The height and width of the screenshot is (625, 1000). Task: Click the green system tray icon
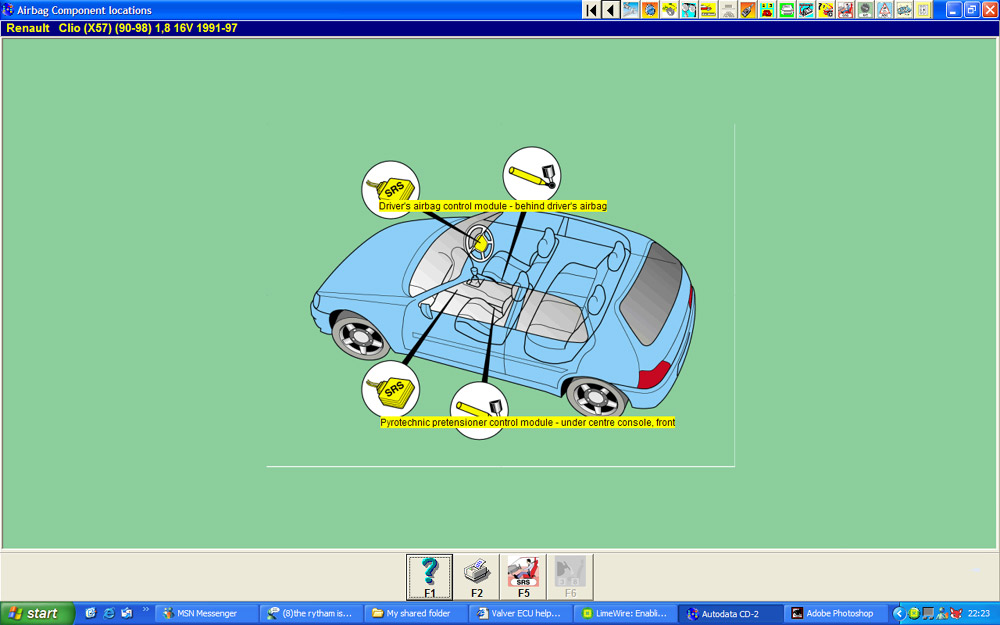914,614
